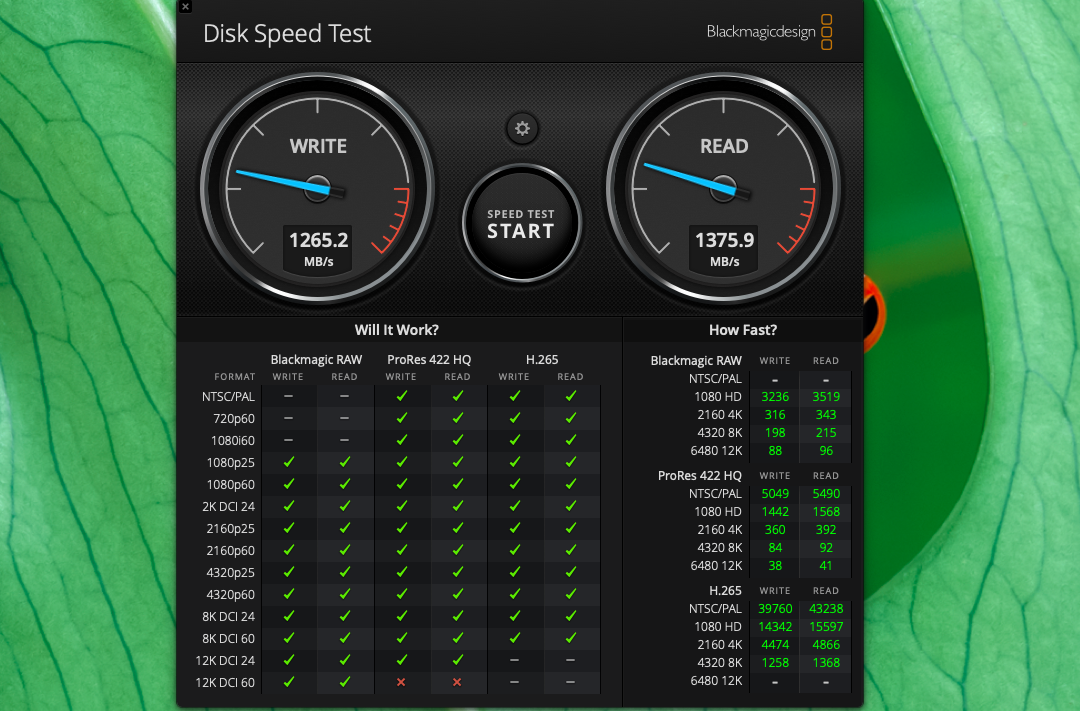Screen dimensions: 1080x711
Task: Click H.265 write checkmark for 8K DCI 60
Action: (x=515, y=638)
